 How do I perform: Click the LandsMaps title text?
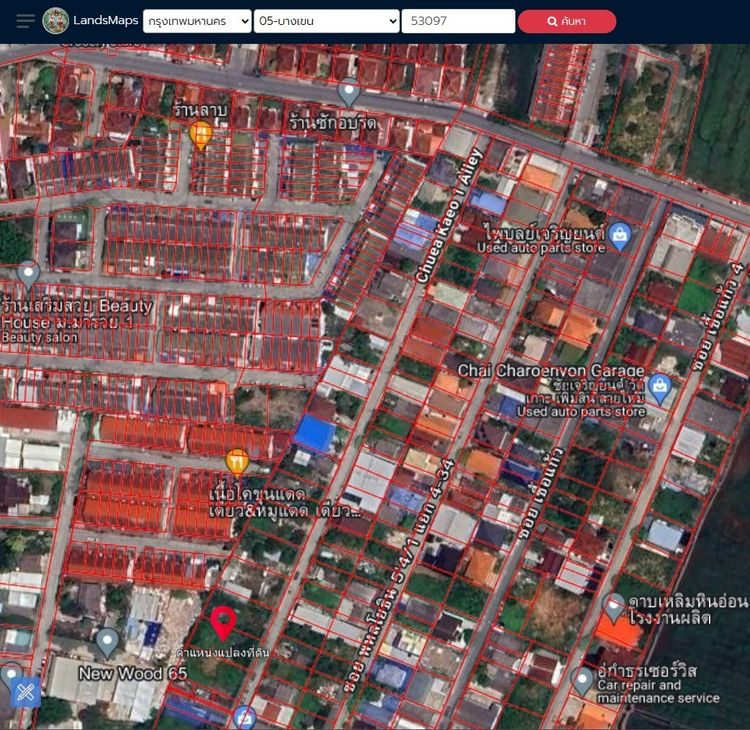coord(105,21)
